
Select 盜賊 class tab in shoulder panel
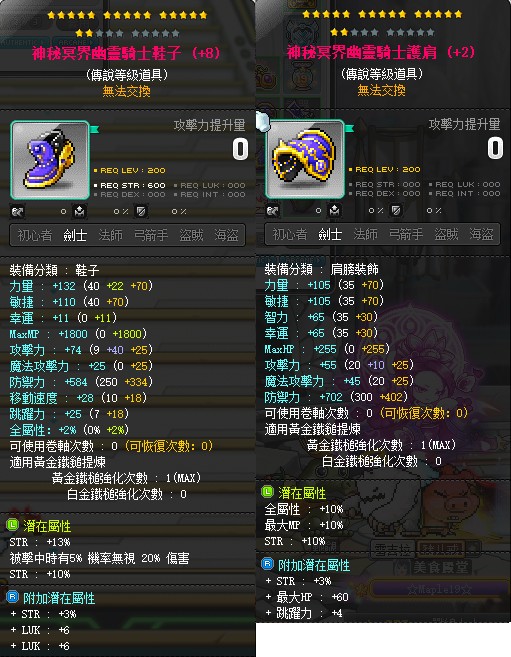pos(446,234)
